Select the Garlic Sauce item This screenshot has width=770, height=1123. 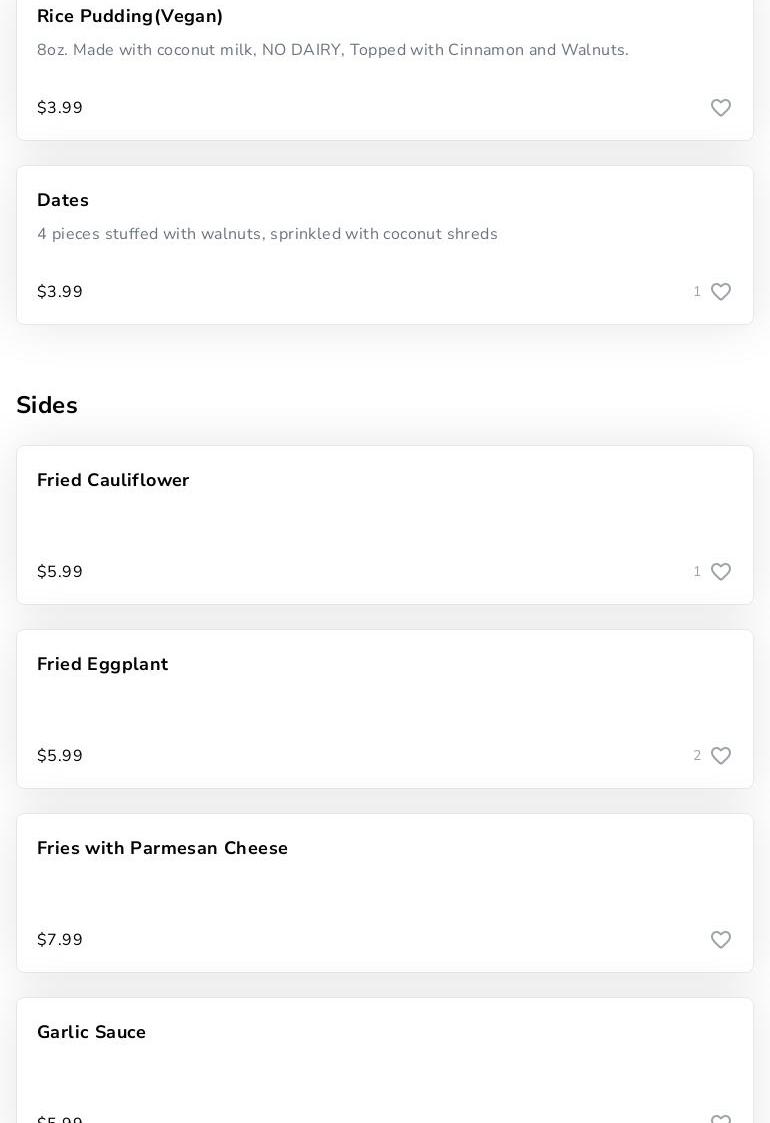92,1033
